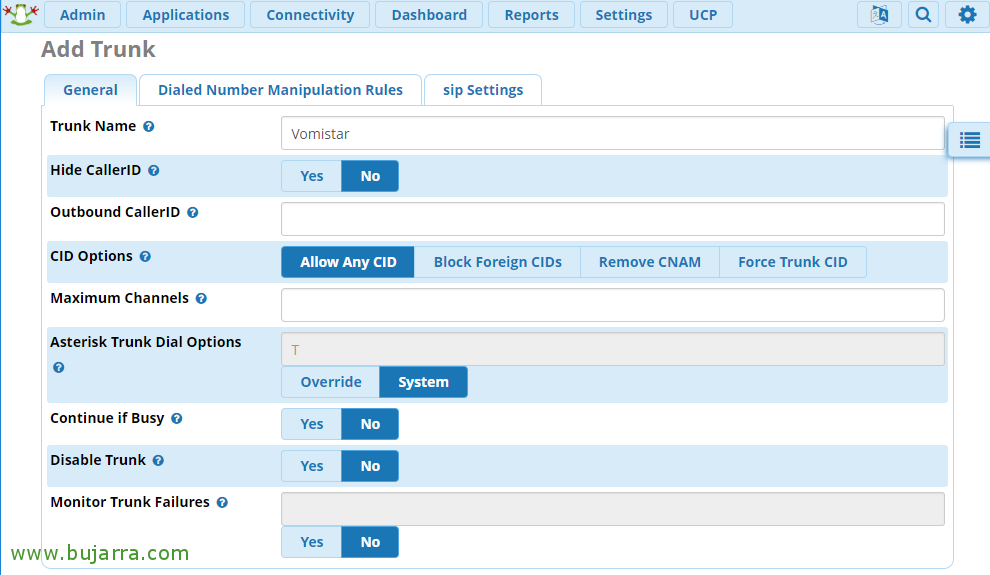The width and height of the screenshot is (990, 575).
Task: Click help icon beside CID Options
Action: tap(145, 256)
